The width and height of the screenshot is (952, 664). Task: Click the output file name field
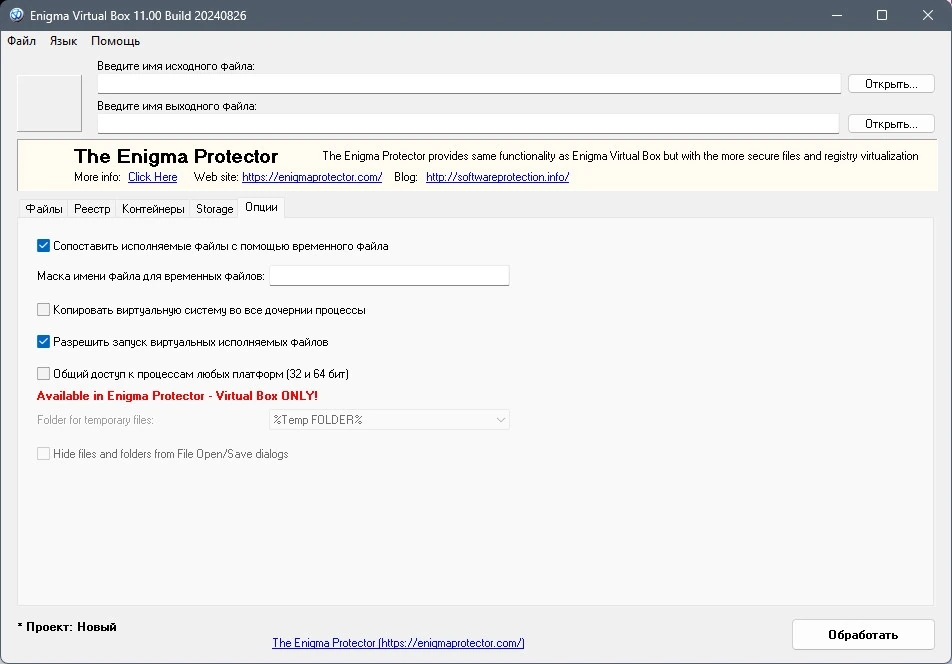(468, 124)
